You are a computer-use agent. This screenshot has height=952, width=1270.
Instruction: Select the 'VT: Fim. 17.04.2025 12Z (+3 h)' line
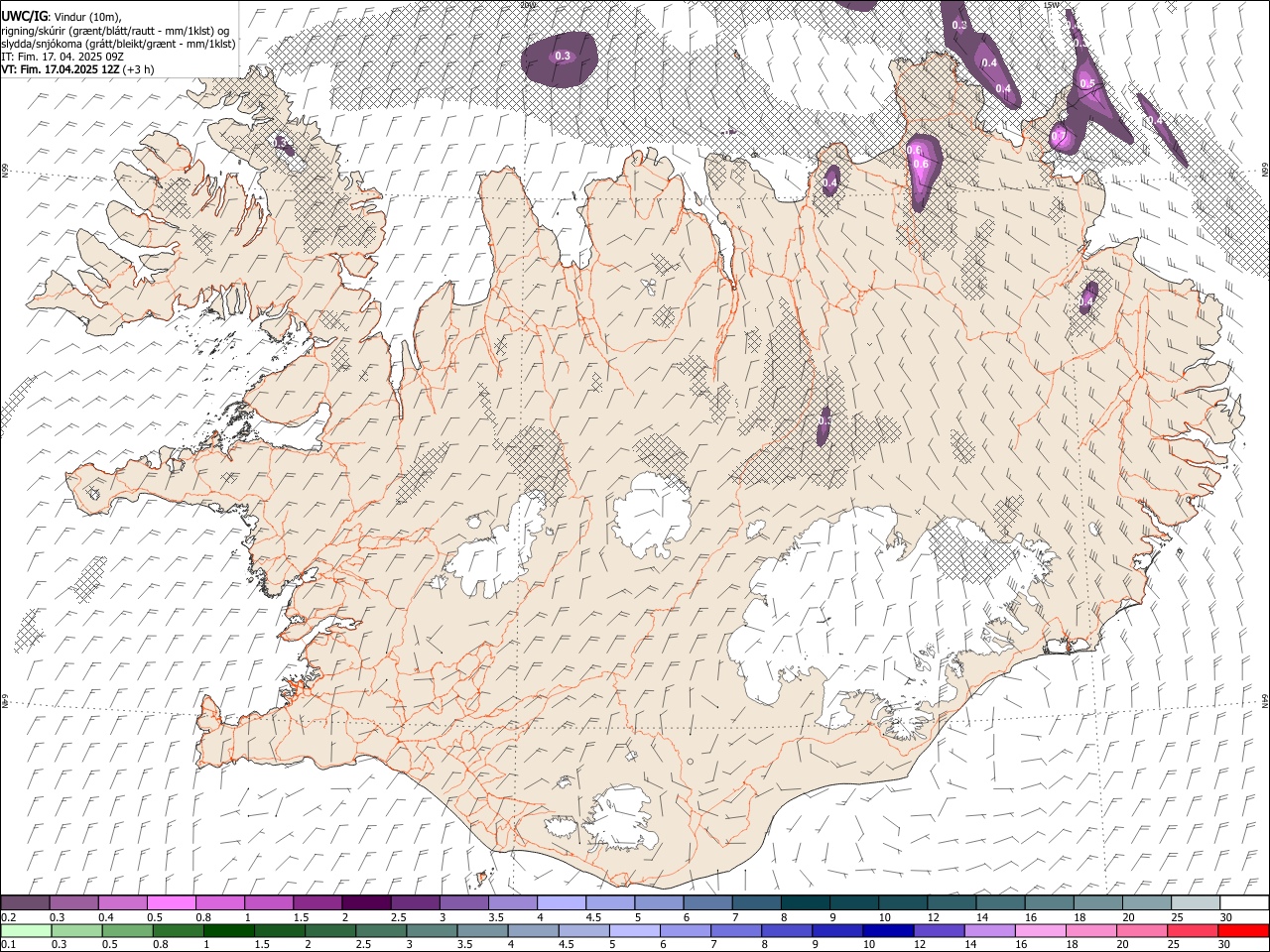point(77,69)
